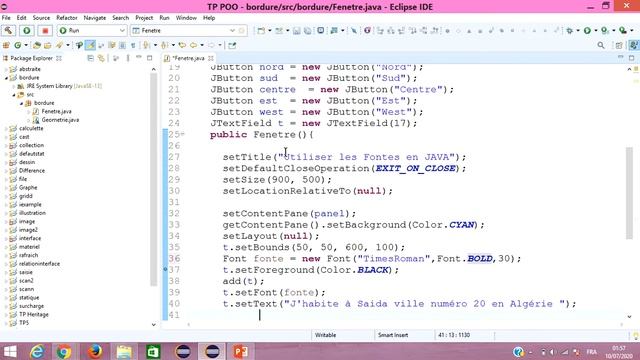
Task: Collapse the src folder node
Action: (14, 95)
